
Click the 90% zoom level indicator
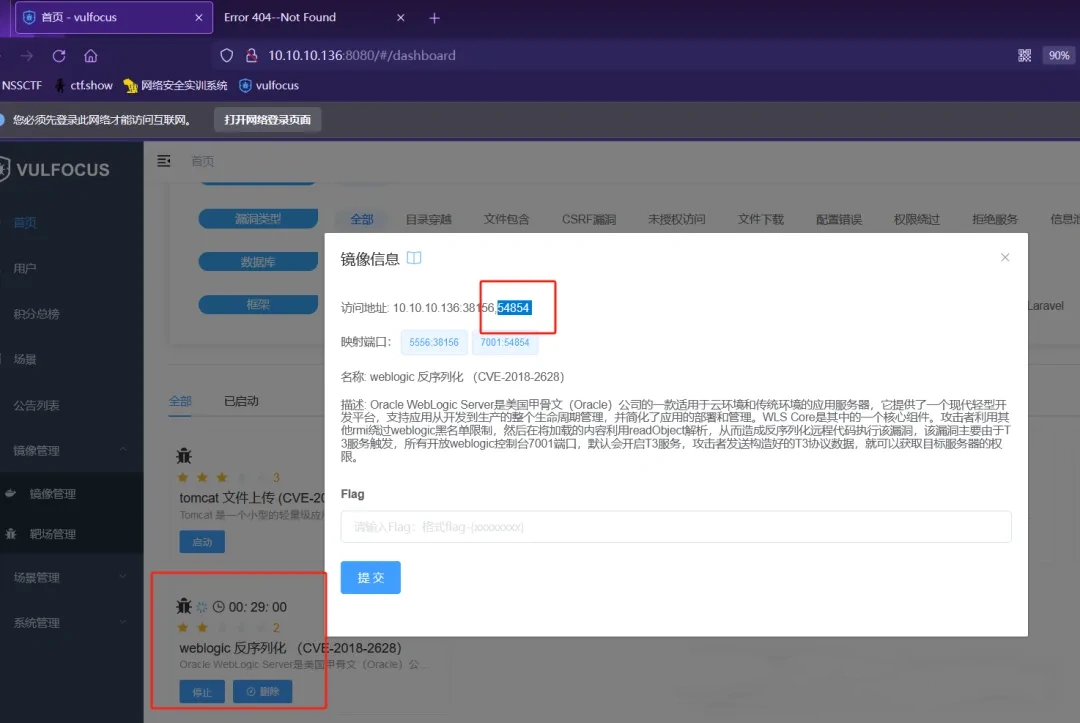coord(1059,56)
